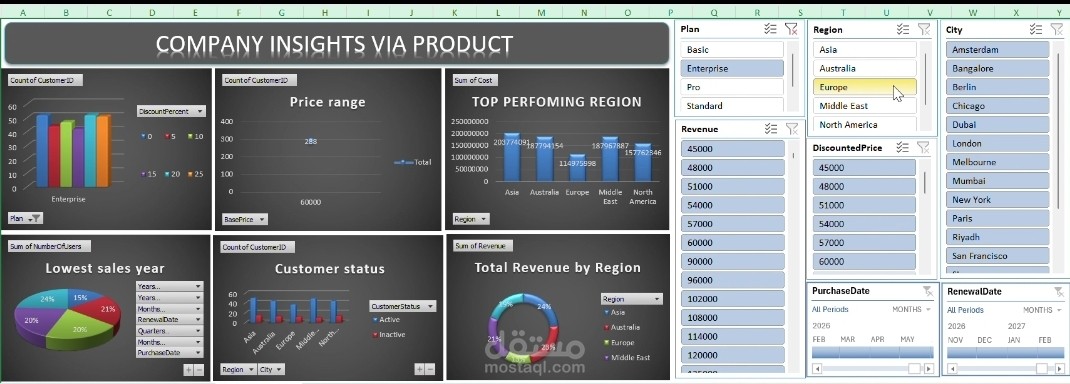Clear filter on DiscountedPrice slicer
1070x384 pixels.
click(x=923, y=147)
